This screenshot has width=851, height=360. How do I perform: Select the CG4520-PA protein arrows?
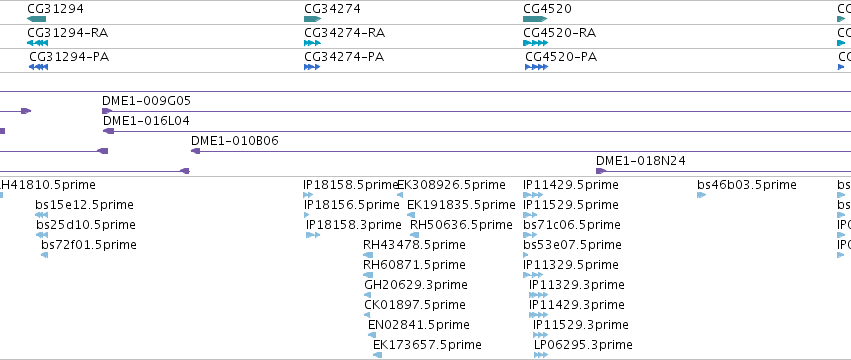coord(537,67)
